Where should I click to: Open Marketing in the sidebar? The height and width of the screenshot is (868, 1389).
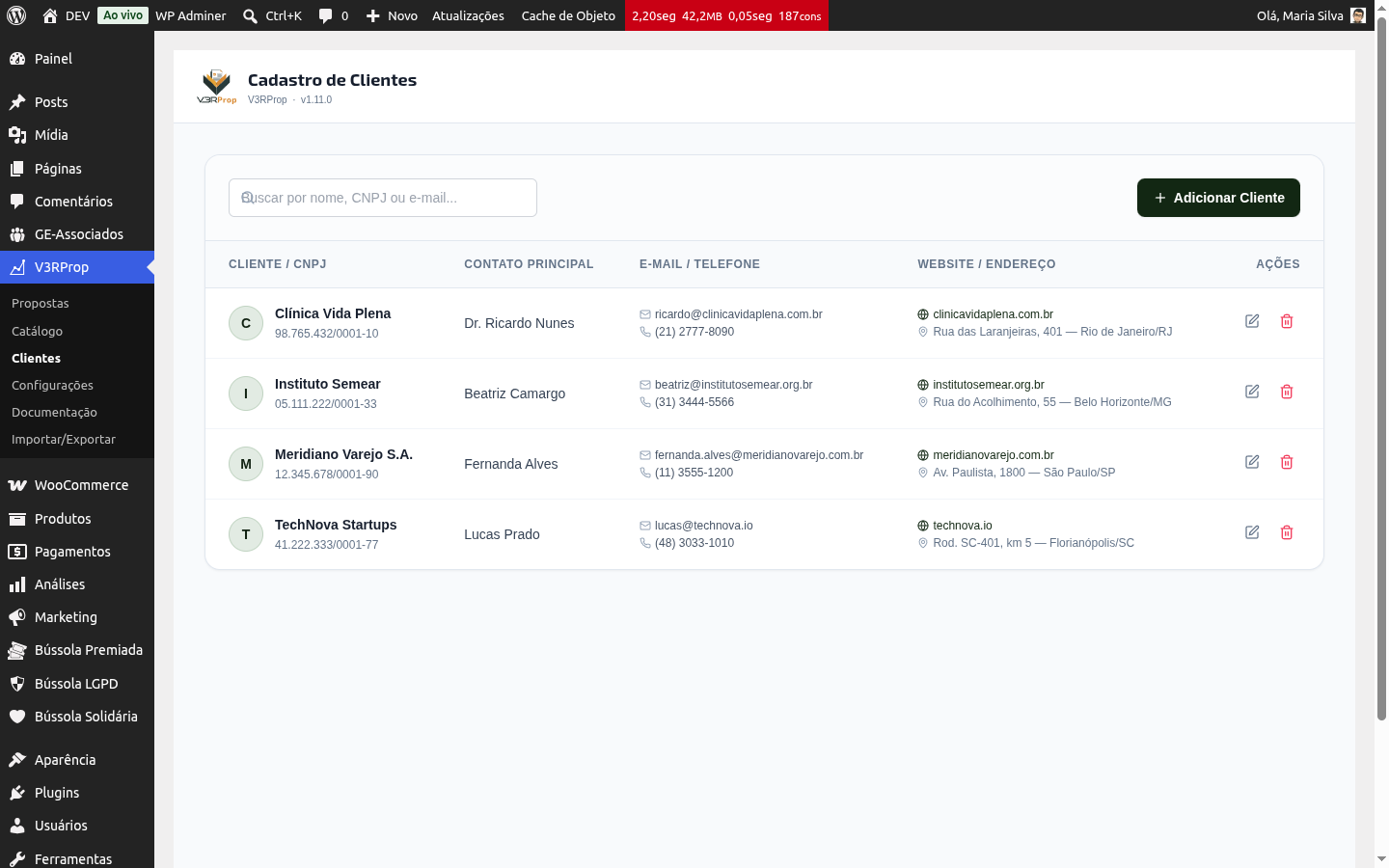(x=77, y=617)
